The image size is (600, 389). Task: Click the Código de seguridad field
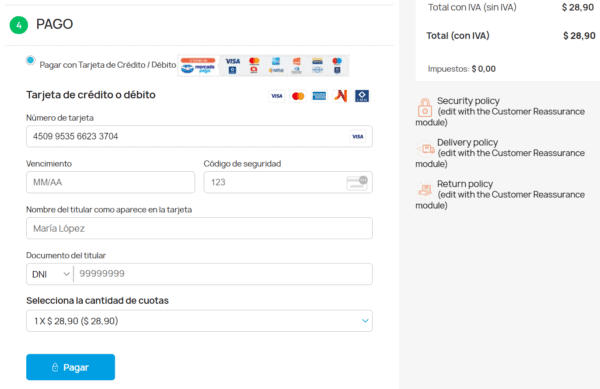point(288,182)
